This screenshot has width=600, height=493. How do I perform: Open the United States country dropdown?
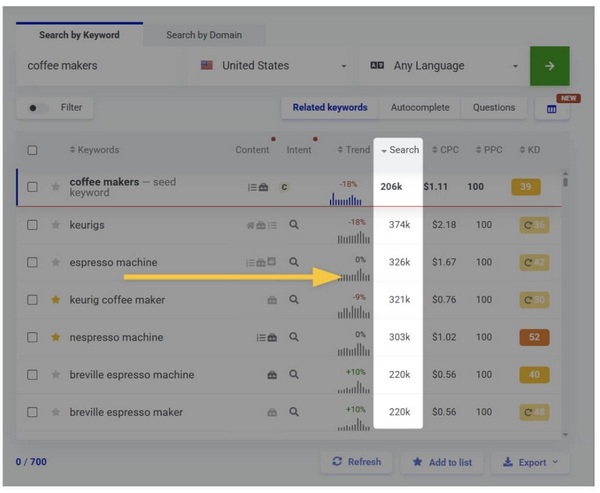pyautogui.click(x=273, y=66)
